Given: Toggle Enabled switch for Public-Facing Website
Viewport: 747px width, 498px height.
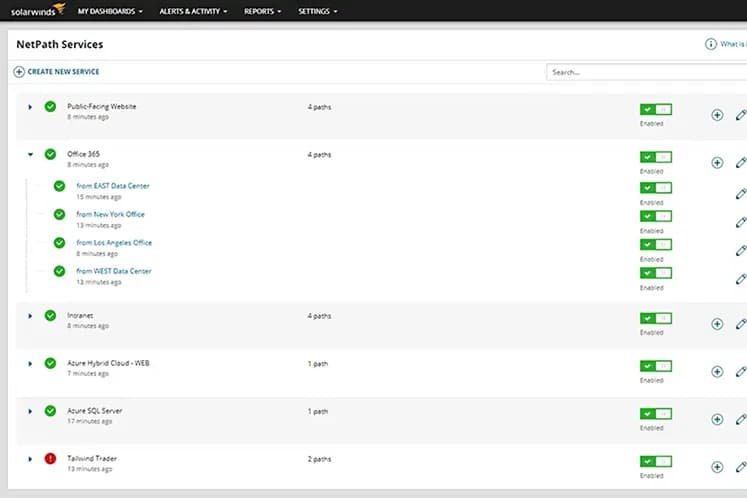Looking at the screenshot, I should 656,110.
